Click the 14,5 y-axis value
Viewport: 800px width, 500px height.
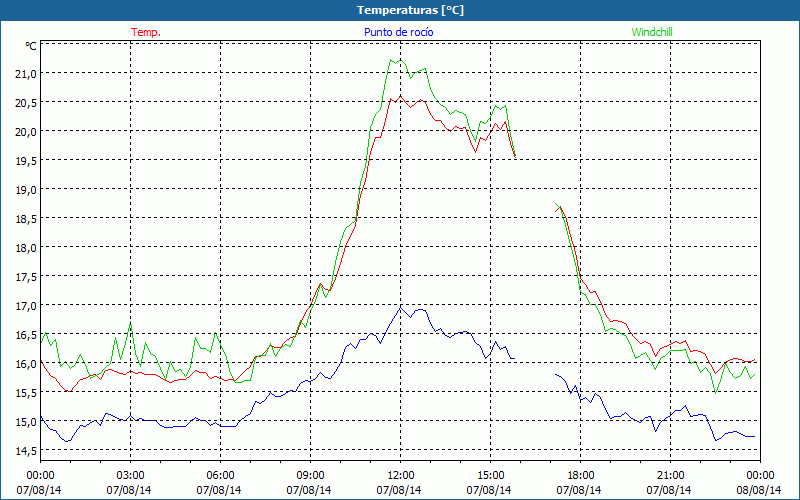26,451
